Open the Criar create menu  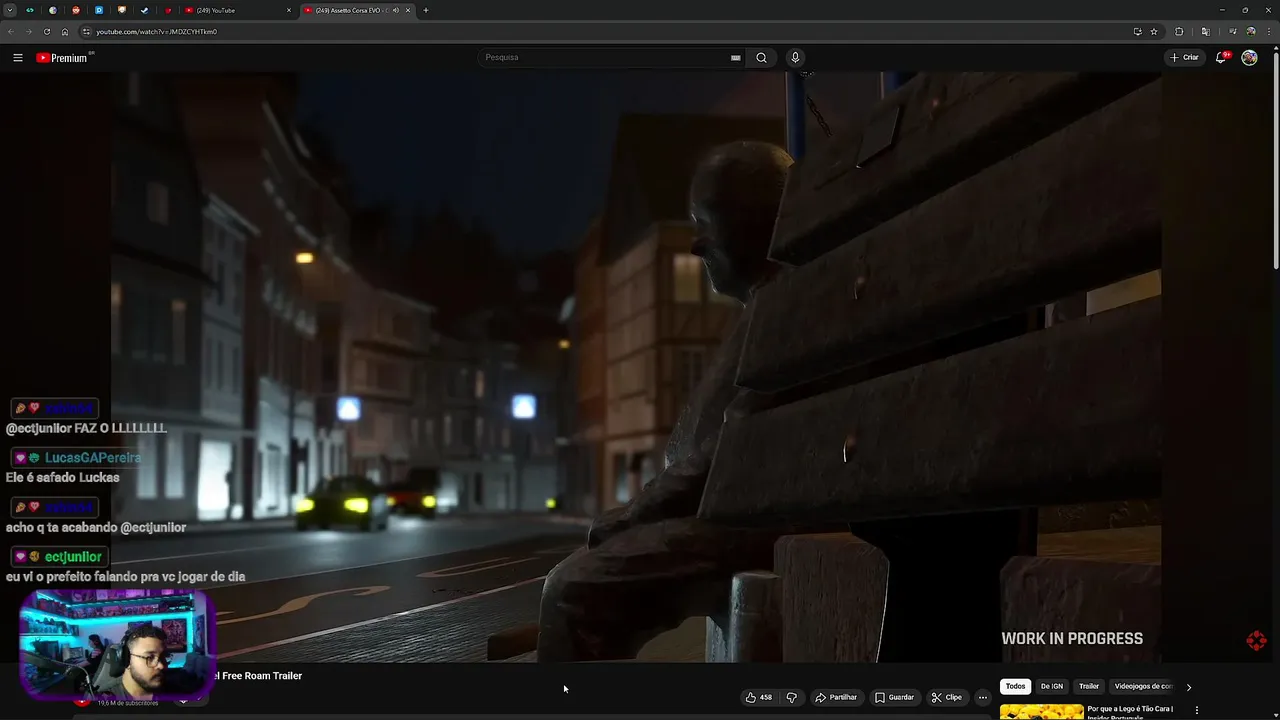[1184, 57]
